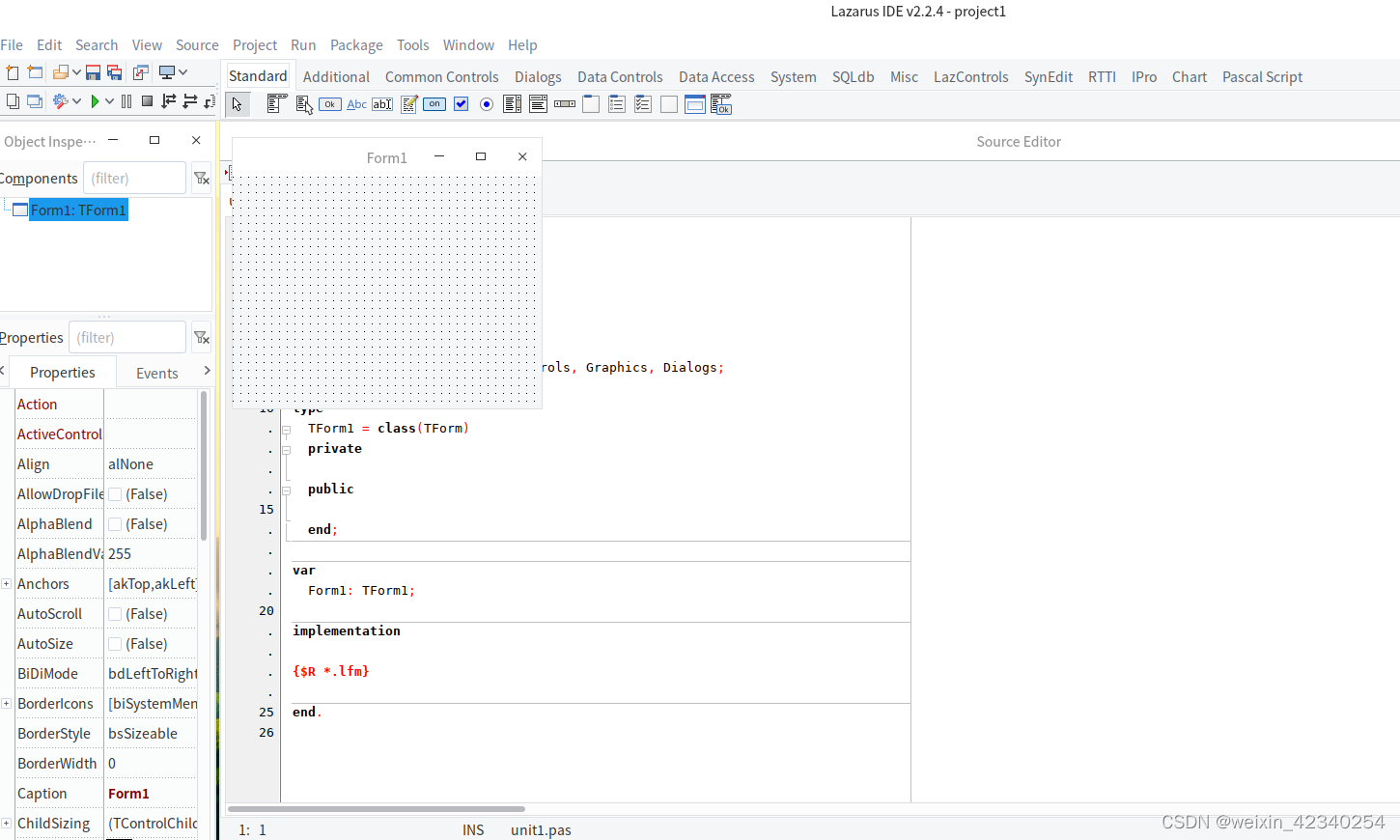The image size is (1400, 840).
Task: Click the Align value 'alNone'
Action: point(130,464)
